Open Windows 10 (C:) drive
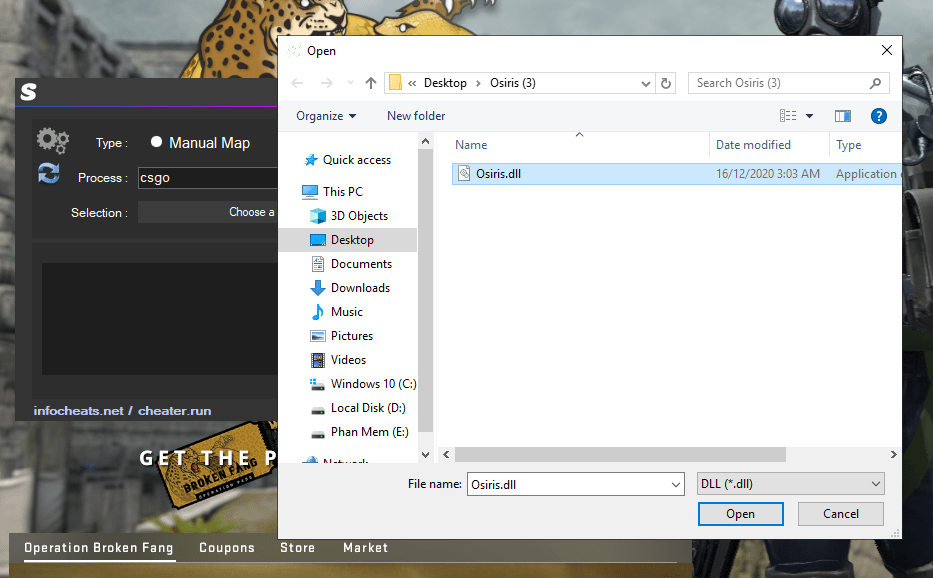 (x=363, y=384)
